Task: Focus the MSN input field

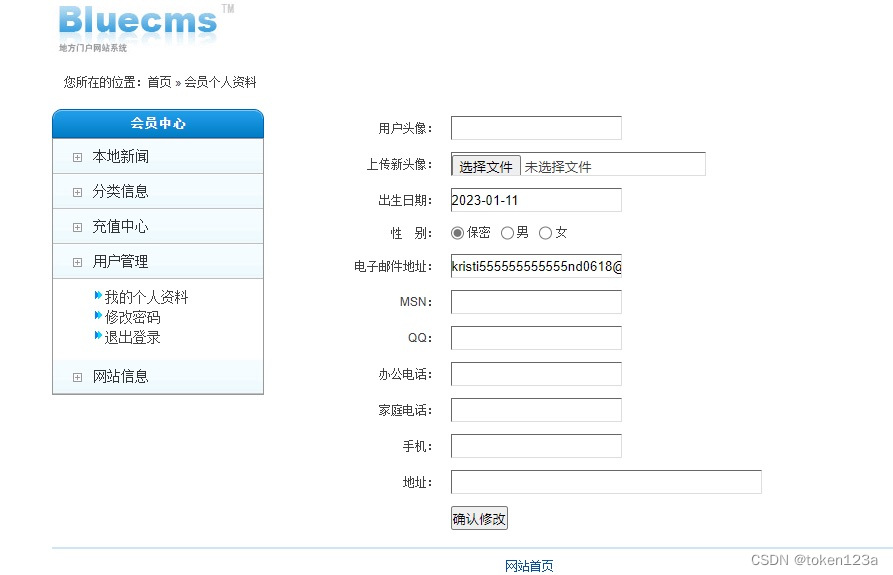Action: 536,302
